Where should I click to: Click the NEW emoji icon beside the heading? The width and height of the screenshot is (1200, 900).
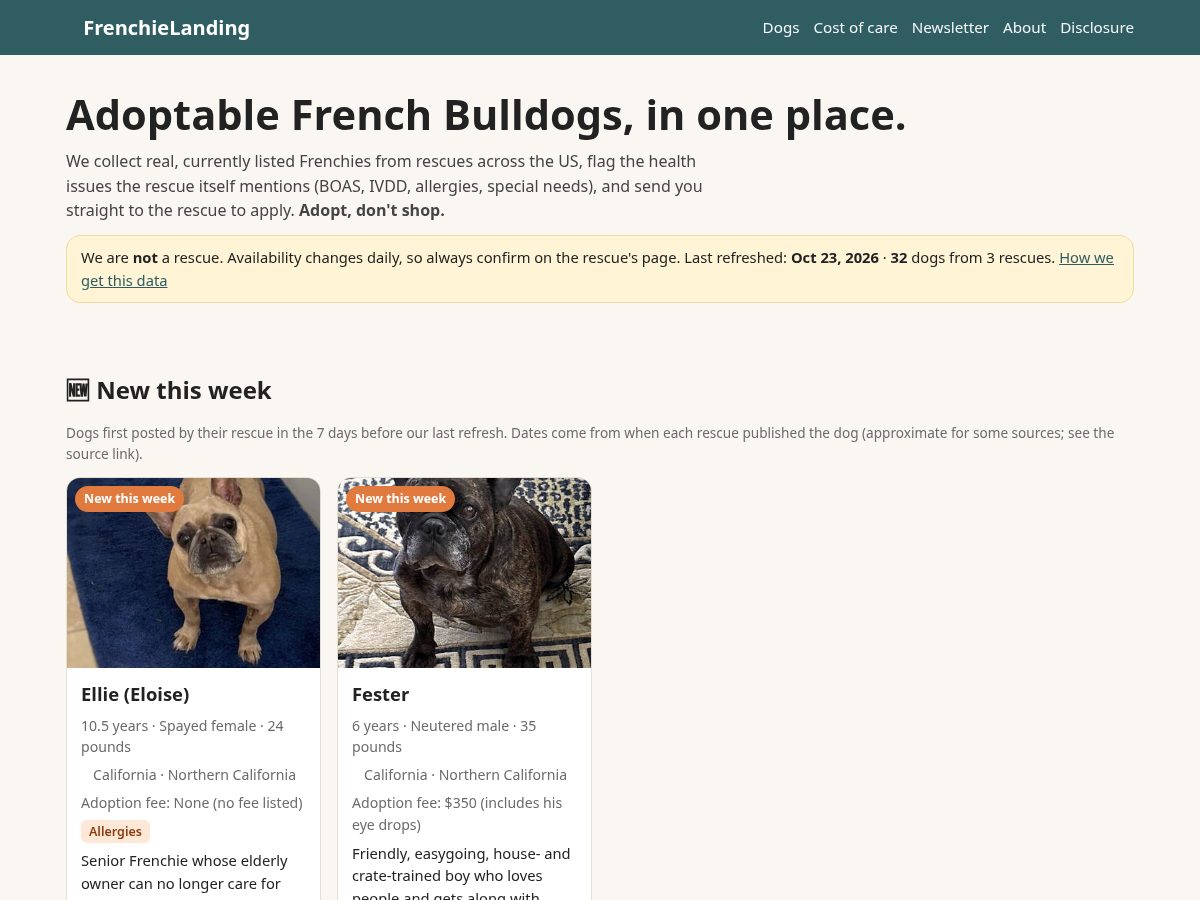tap(78, 390)
